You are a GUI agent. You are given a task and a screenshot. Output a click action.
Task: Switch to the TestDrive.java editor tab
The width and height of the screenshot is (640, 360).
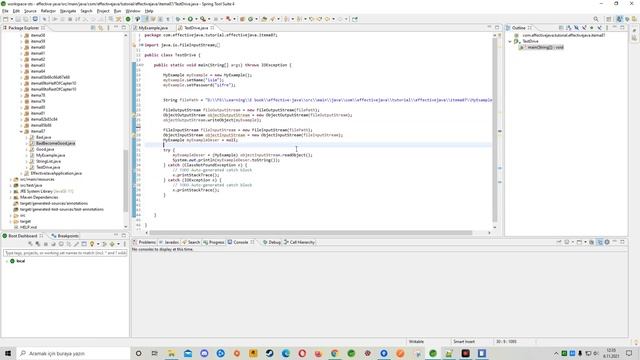196,28
